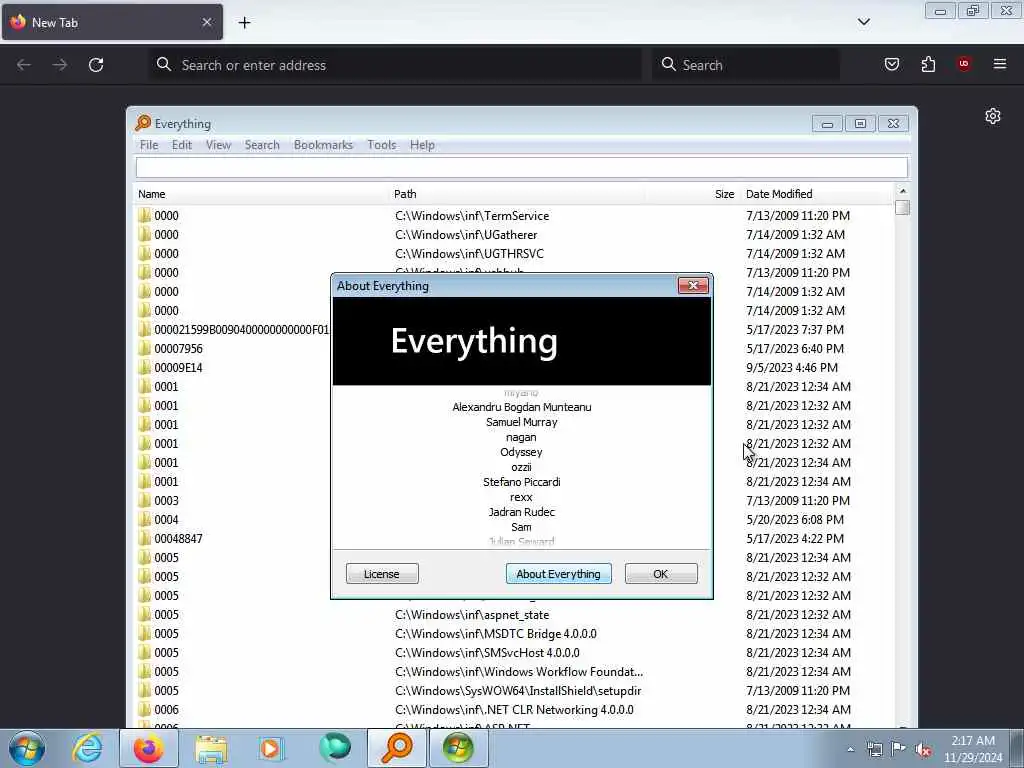Viewport: 1024px width, 768px height.
Task: Click the Firefox forward arrow
Action: point(59,65)
